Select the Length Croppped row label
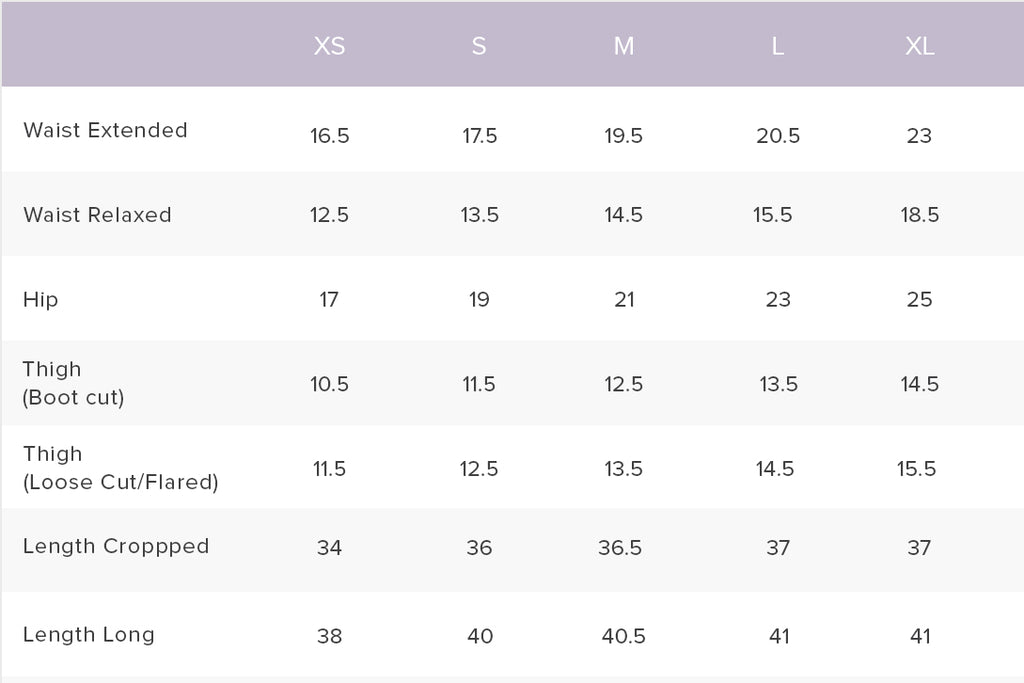 [x=116, y=546]
